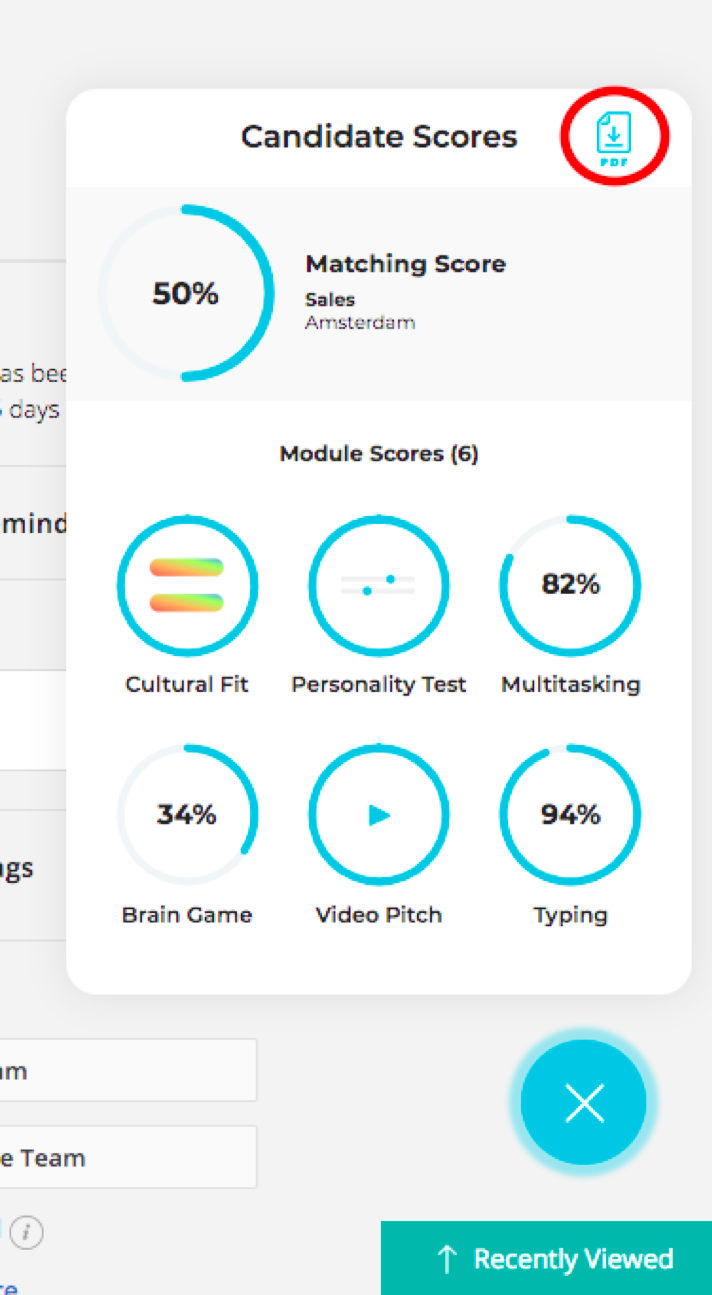
Task: Click the Candidate Scores title
Action: (379, 137)
